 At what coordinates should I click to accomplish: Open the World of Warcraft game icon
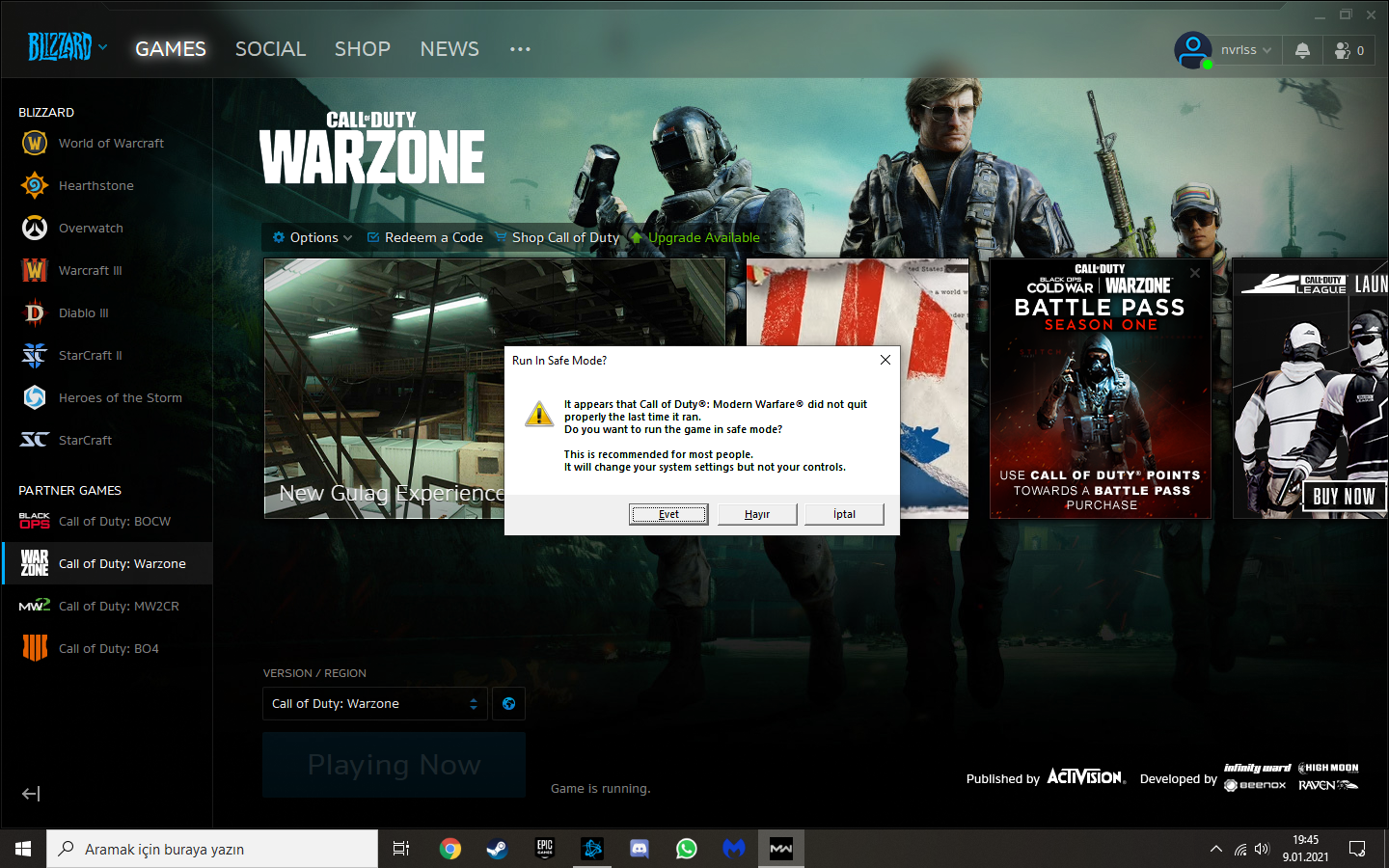click(x=35, y=143)
